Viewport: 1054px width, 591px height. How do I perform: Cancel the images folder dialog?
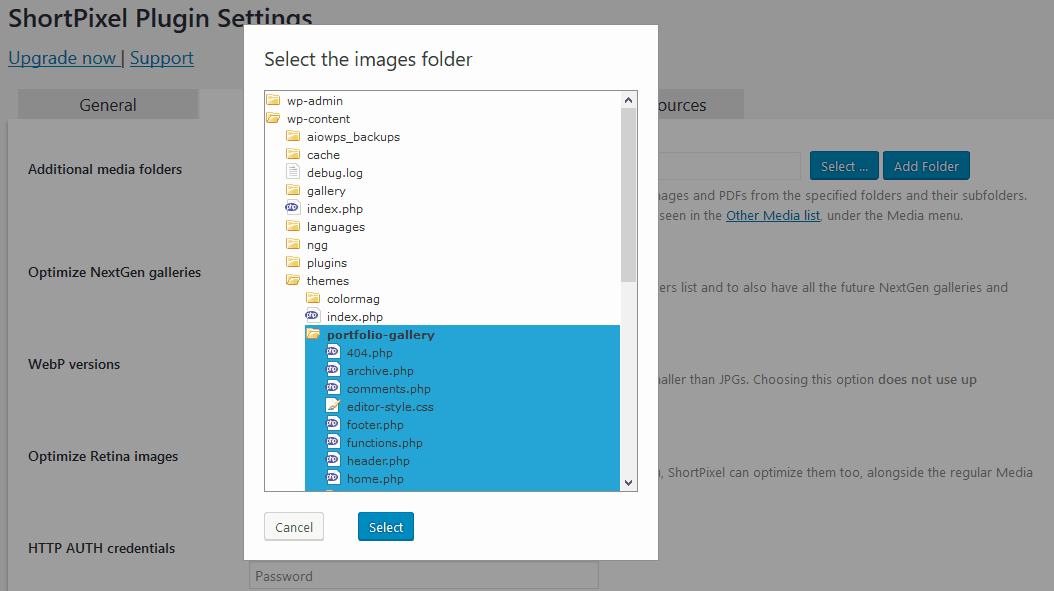293,526
